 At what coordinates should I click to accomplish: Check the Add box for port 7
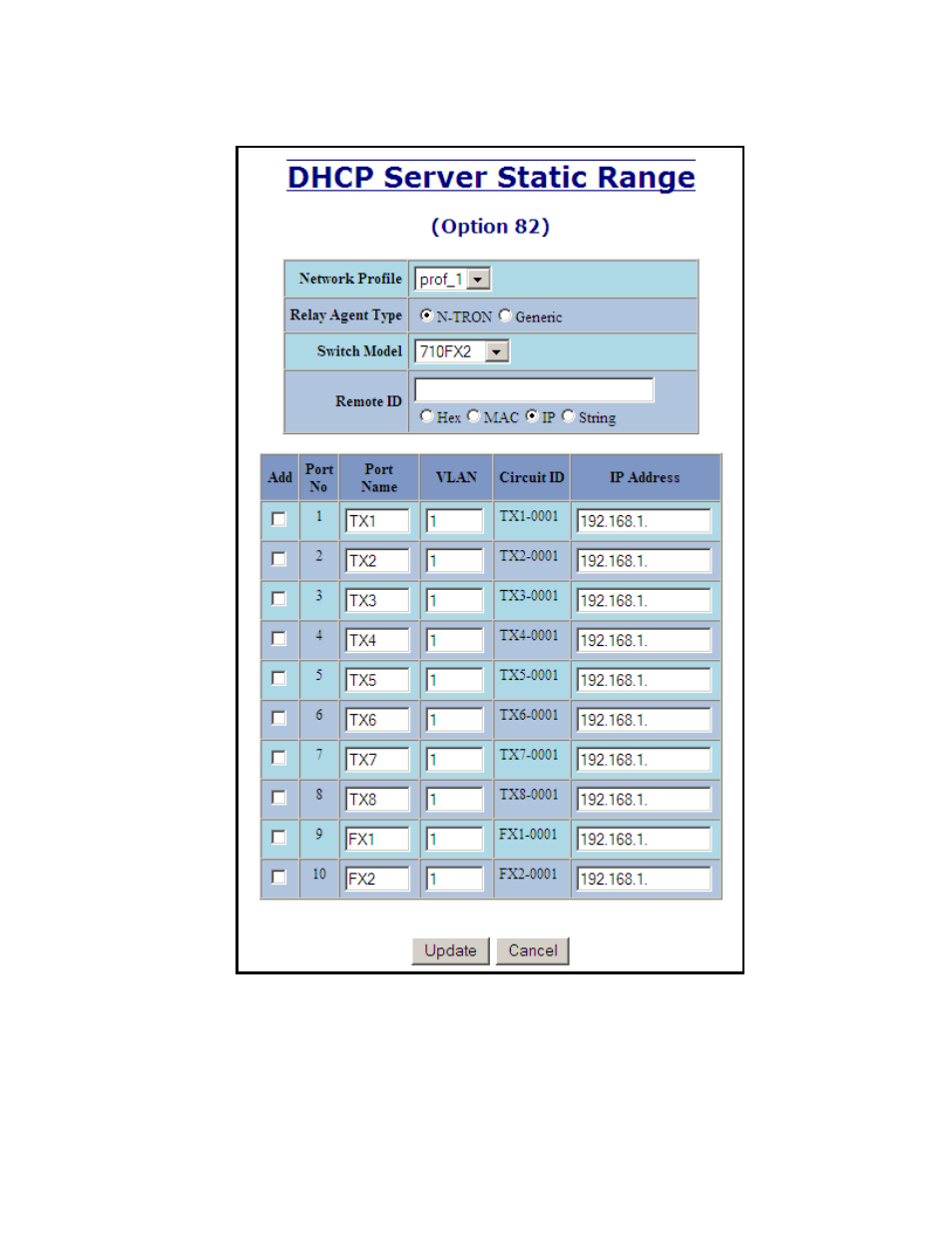279,758
